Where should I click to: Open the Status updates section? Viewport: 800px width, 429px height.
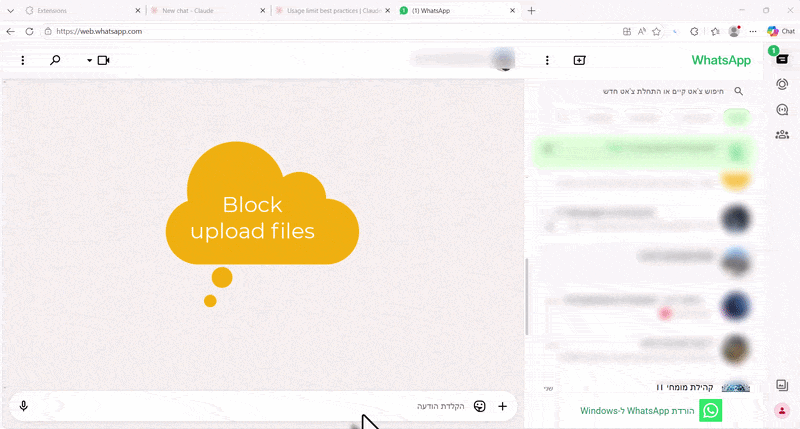782,84
